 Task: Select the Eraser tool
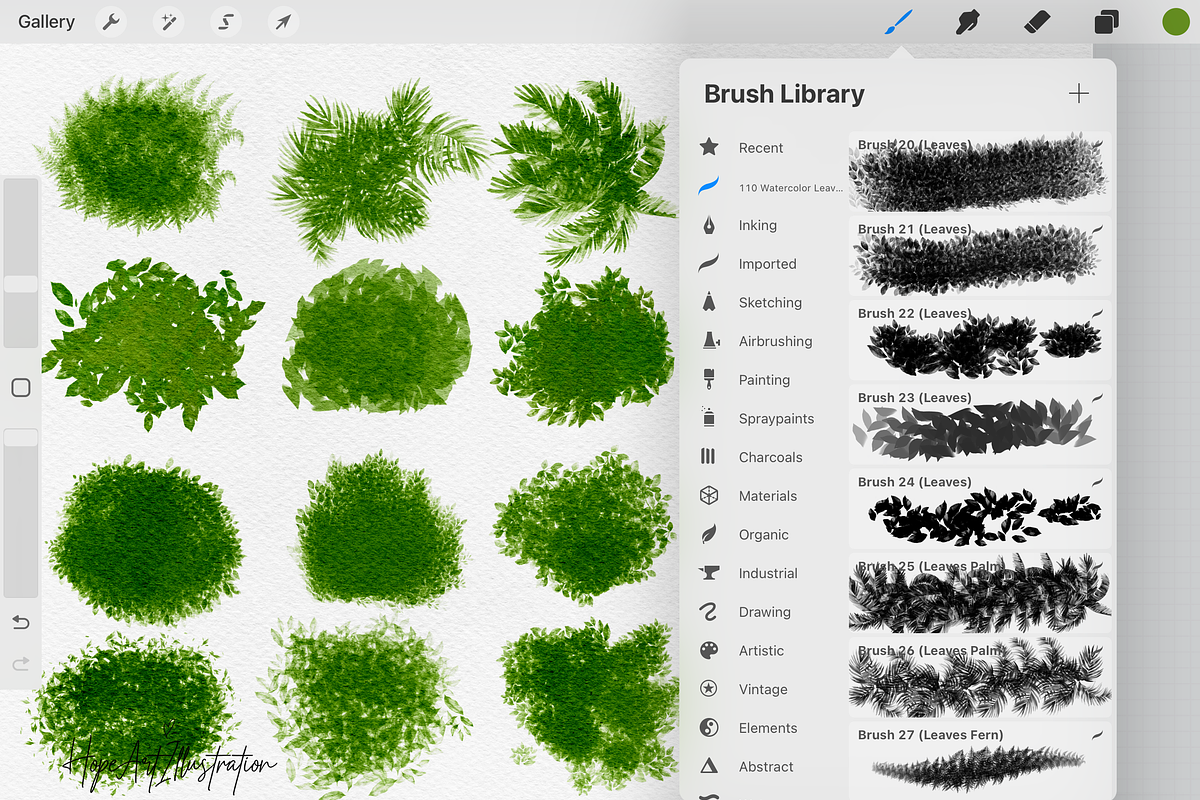pos(1038,22)
